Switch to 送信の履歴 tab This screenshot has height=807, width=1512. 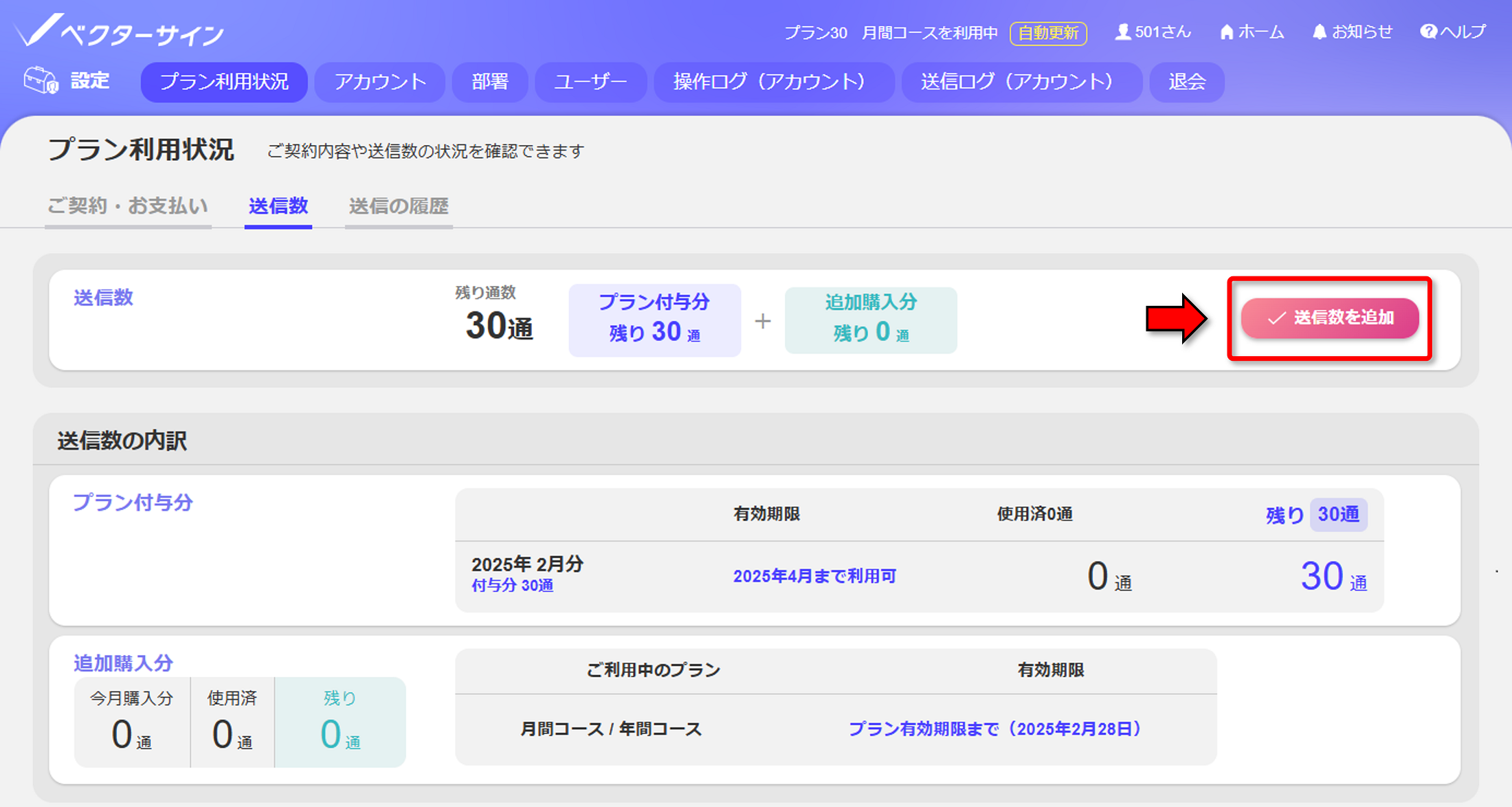399,206
